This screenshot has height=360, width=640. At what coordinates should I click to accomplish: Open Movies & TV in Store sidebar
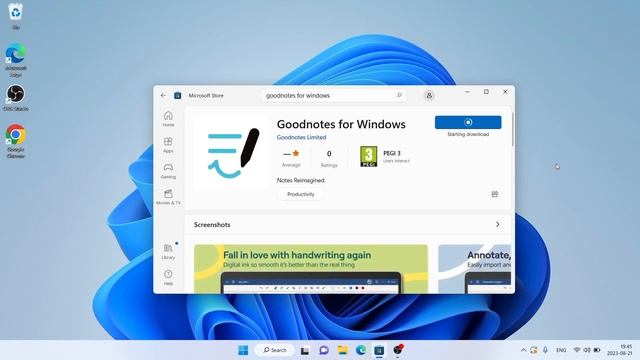pyautogui.click(x=168, y=197)
